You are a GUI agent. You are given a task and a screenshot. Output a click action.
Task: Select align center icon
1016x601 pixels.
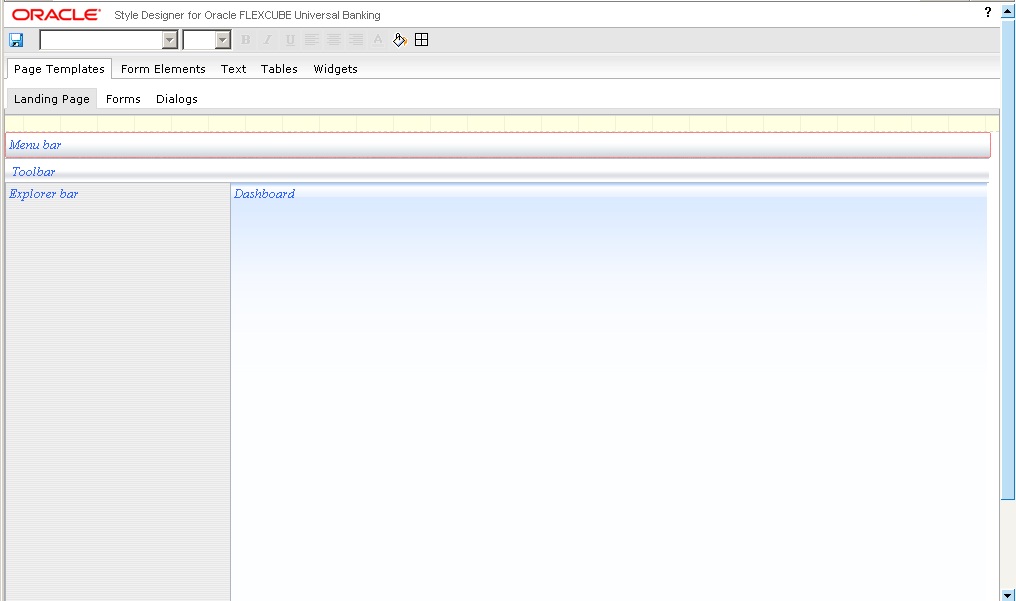pyautogui.click(x=334, y=40)
